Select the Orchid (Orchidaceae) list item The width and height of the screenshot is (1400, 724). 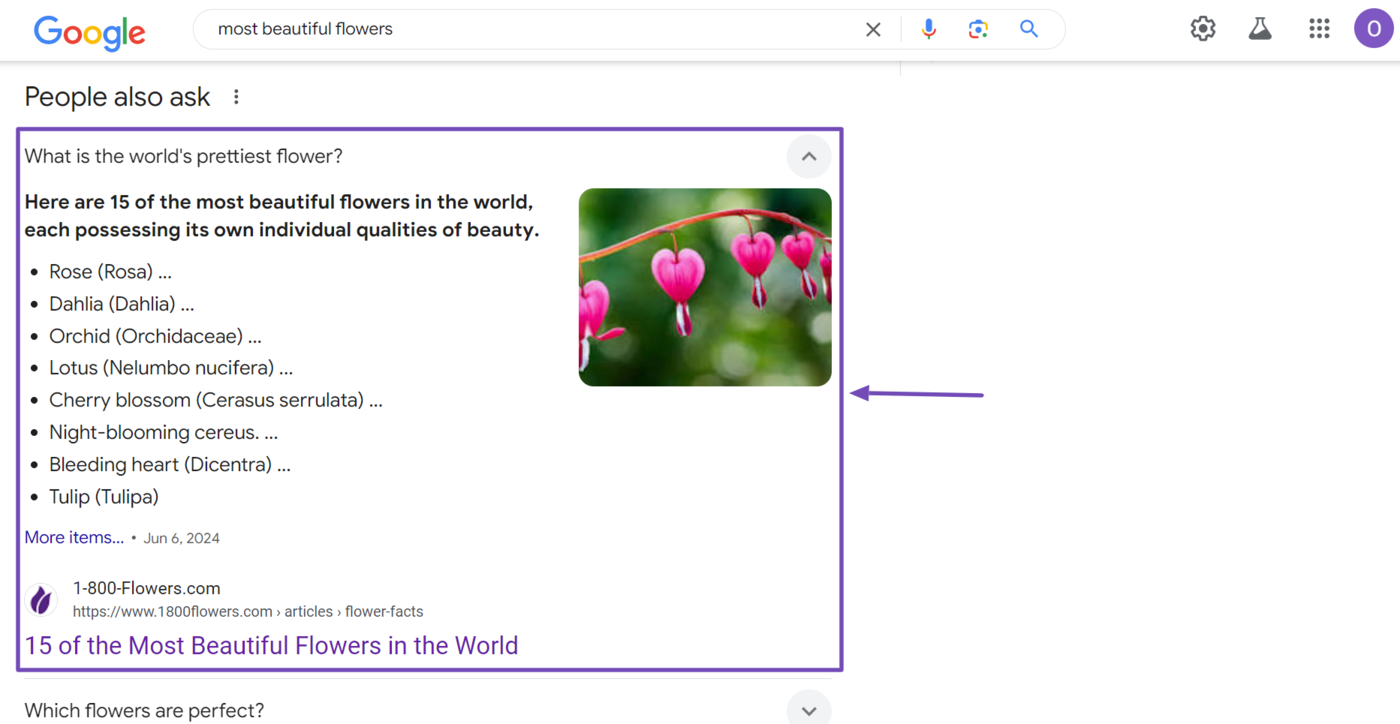[x=155, y=336]
